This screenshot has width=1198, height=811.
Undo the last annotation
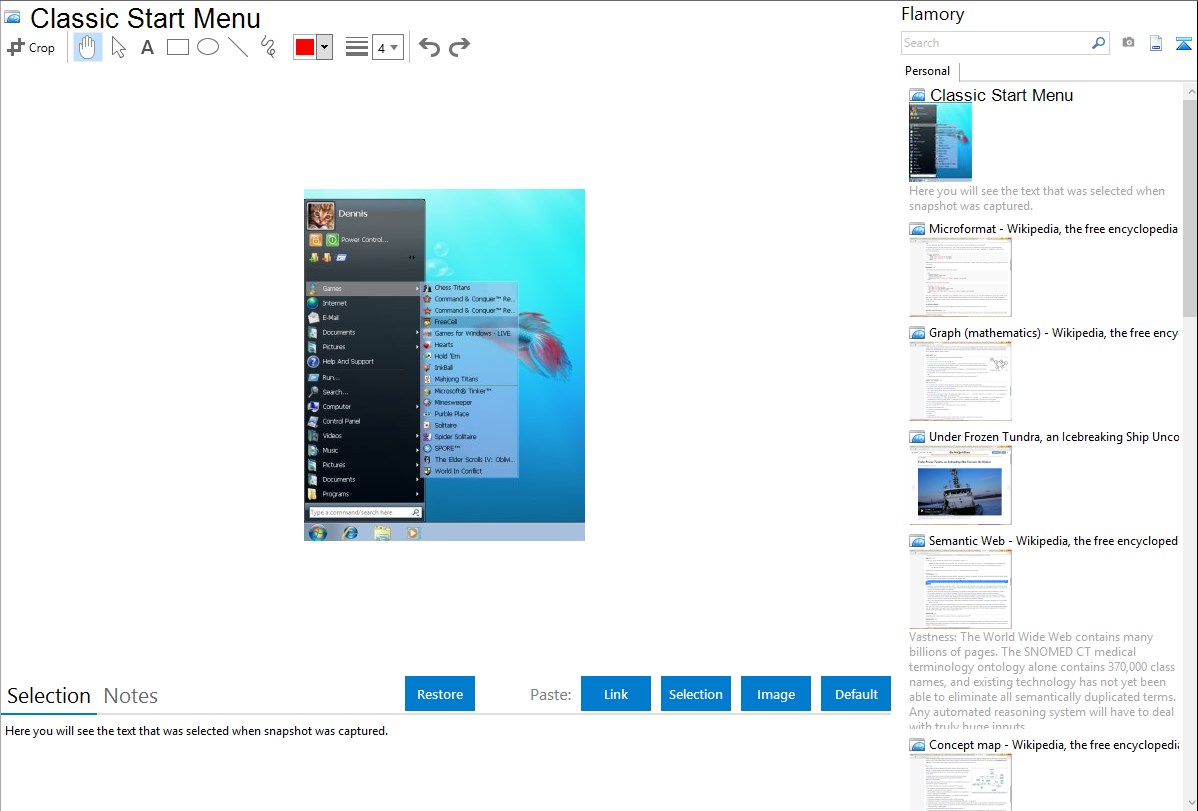point(429,47)
